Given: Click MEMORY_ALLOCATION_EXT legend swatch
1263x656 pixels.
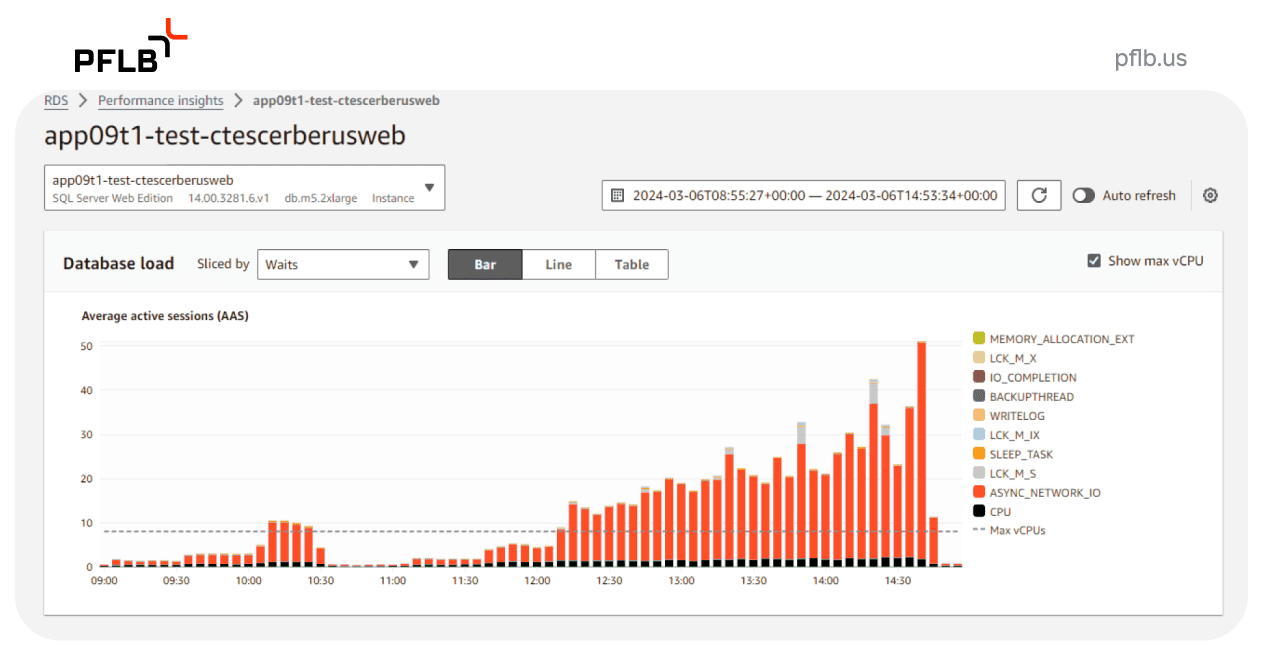Looking at the screenshot, I should click(979, 339).
